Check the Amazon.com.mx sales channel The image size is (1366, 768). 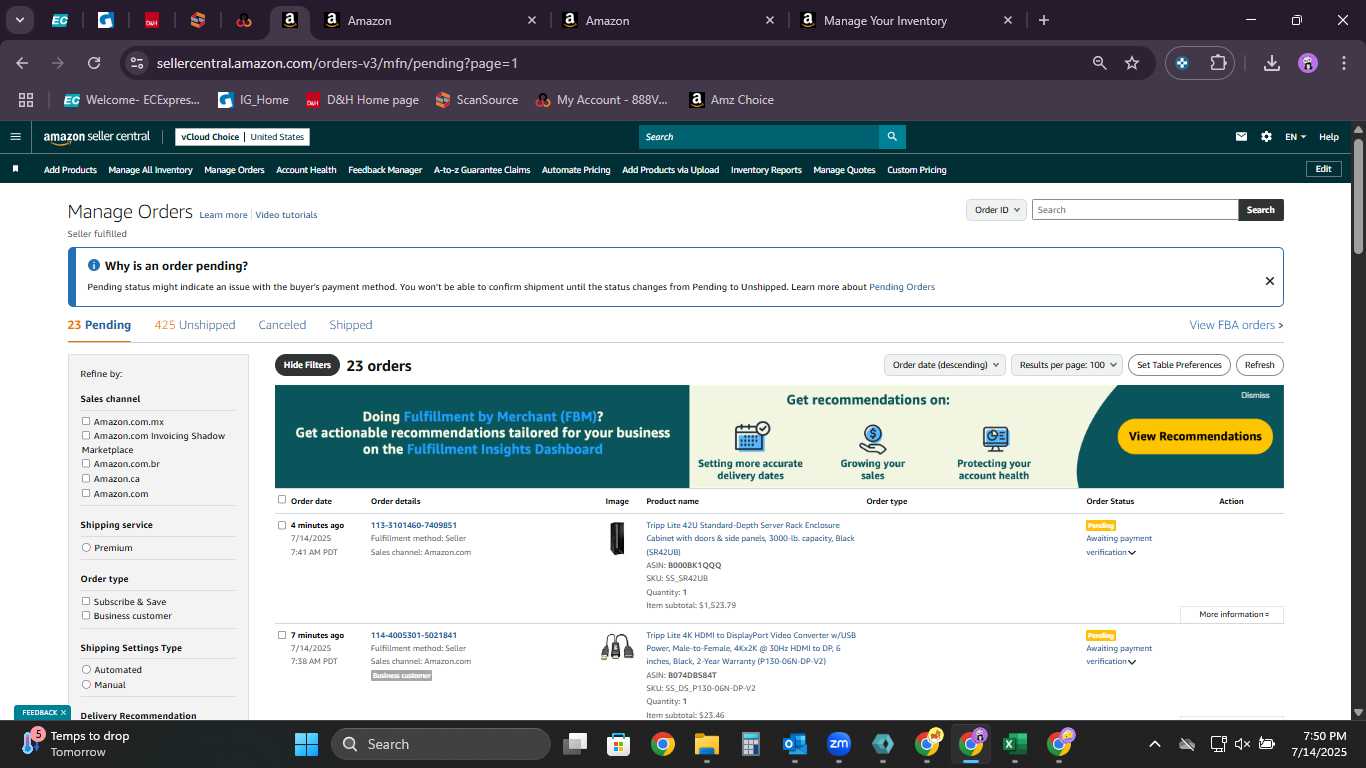pos(86,422)
